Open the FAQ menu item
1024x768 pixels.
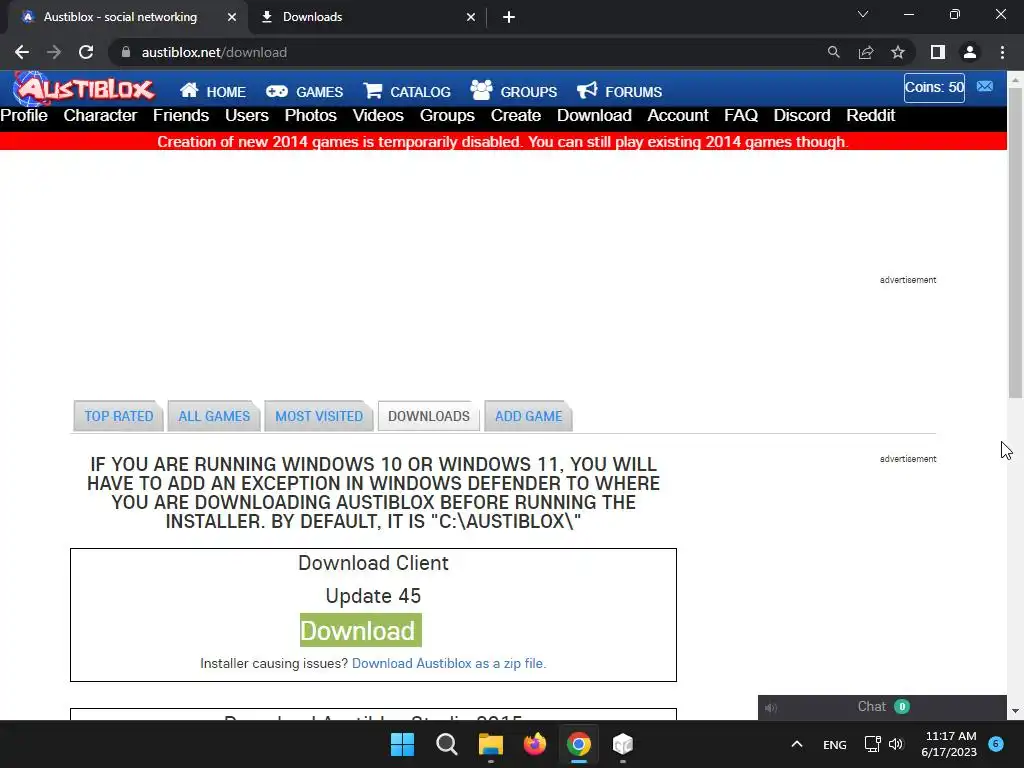(x=741, y=116)
